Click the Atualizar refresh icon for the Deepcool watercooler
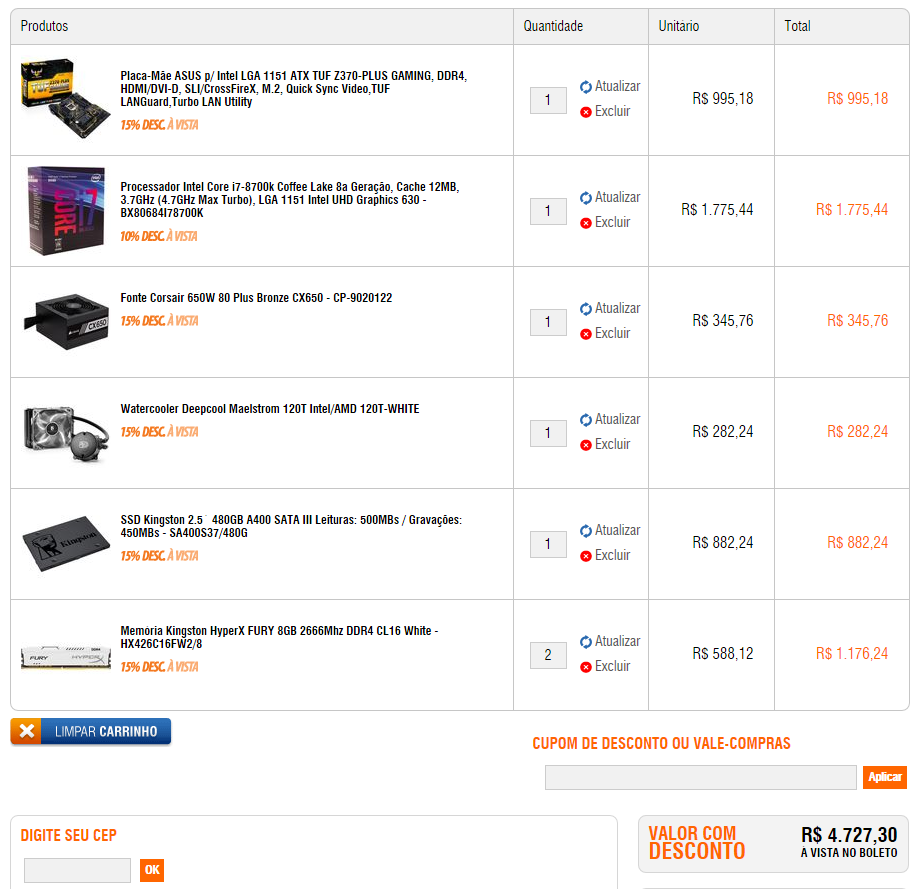The height and width of the screenshot is (889, 922). [586, 420]
